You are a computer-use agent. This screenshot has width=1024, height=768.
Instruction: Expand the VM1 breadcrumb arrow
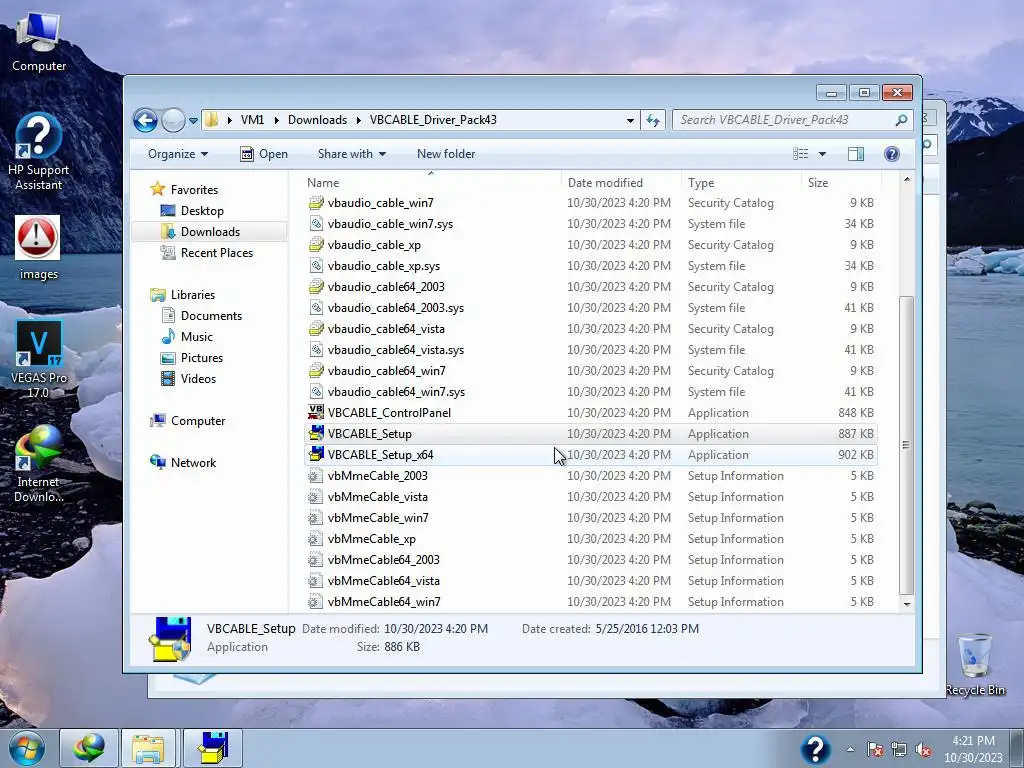click(277, 120)
